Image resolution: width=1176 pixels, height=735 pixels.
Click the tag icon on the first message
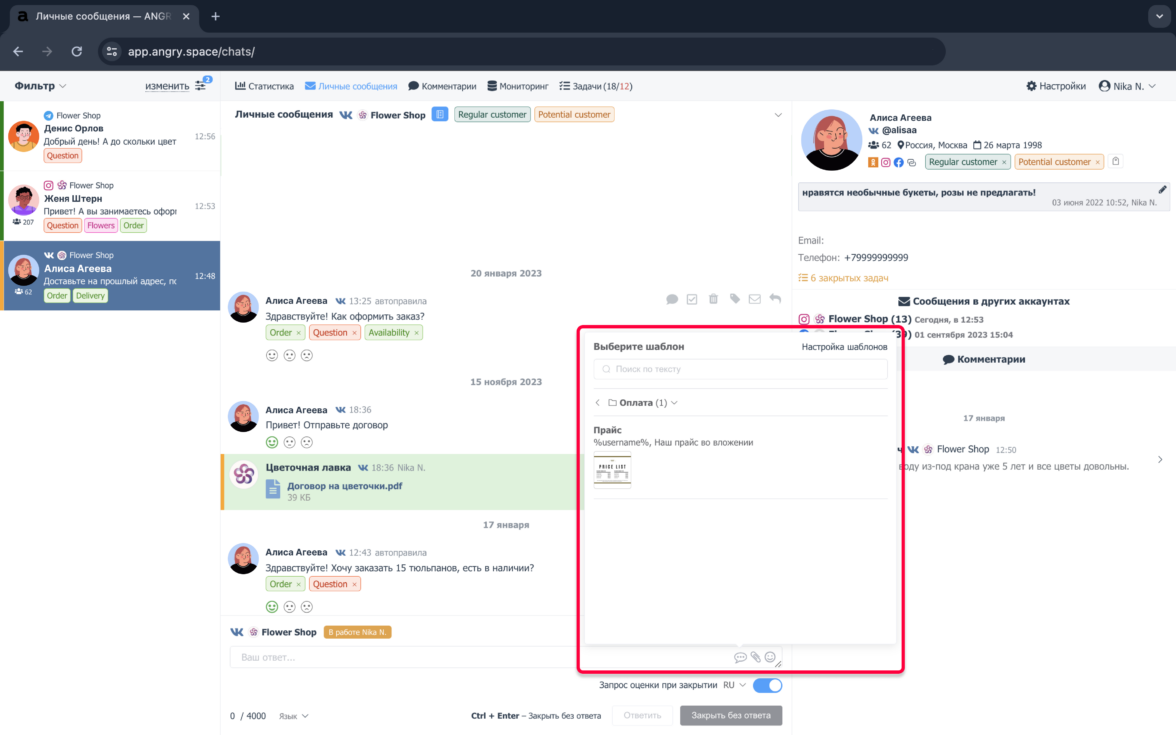(734, 299)
